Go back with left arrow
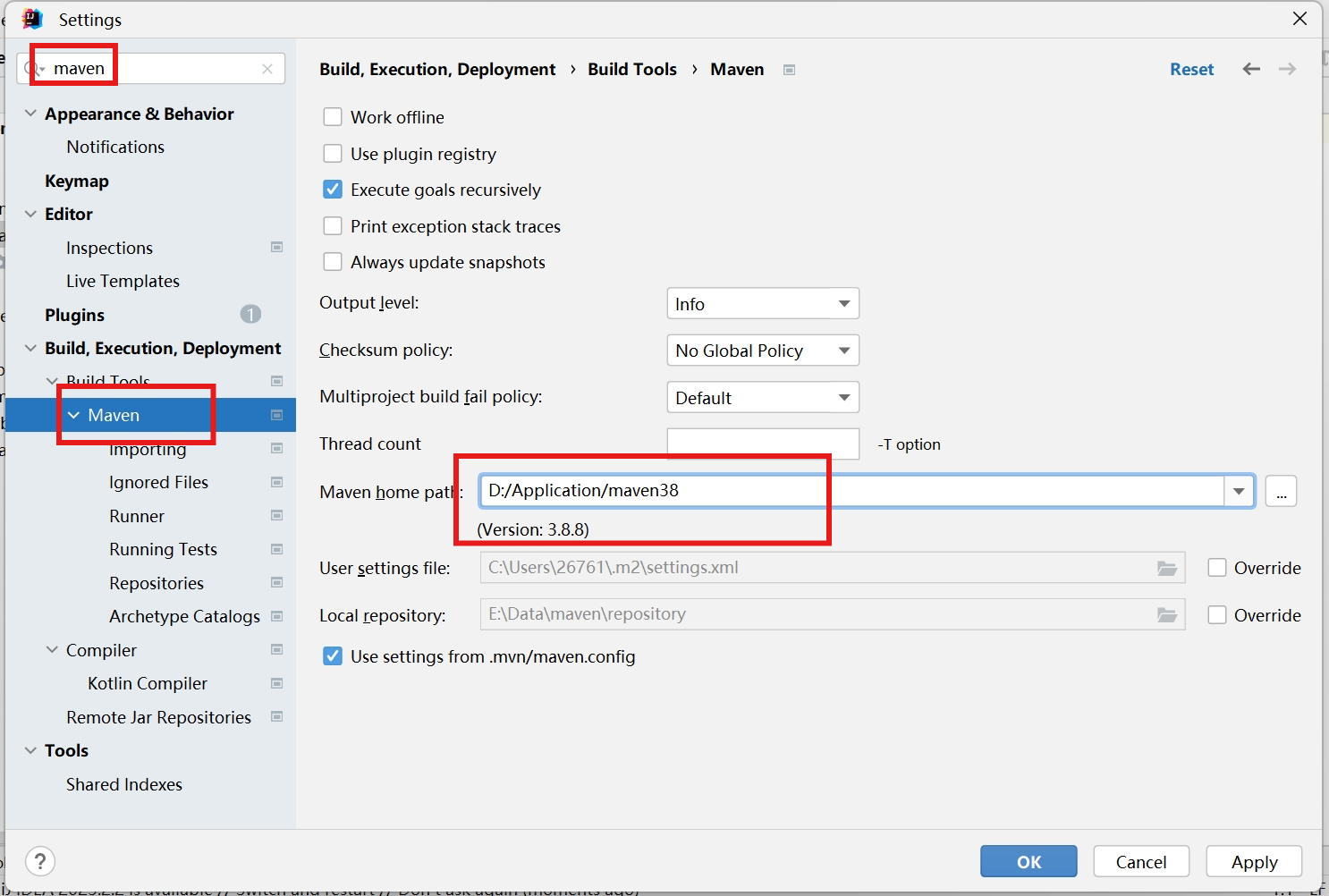1329x896 pixels. coord(1251,69)
